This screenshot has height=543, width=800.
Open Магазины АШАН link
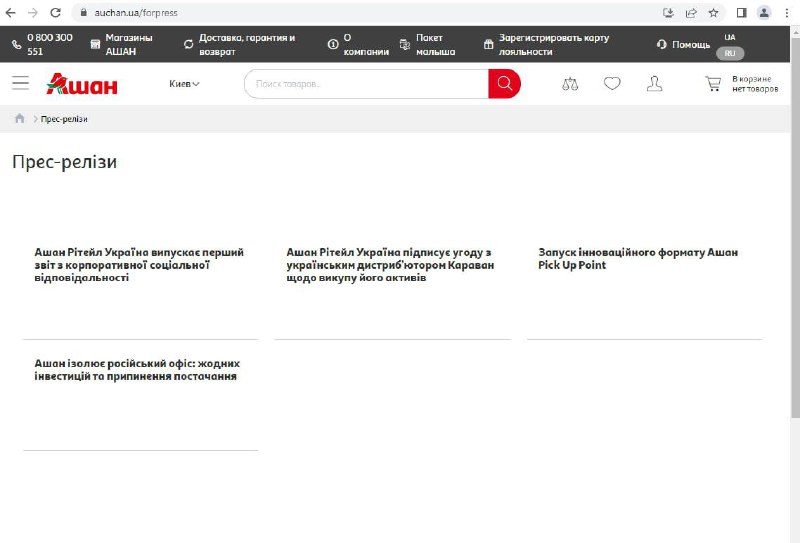[x=129, y=44]
